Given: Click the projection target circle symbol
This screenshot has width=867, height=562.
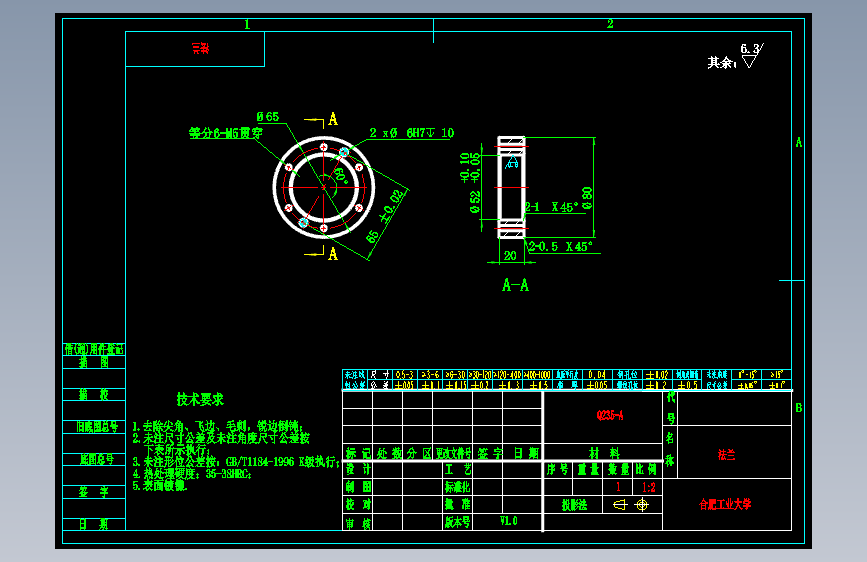Looking at the screenshot, I should tap(642, 504).
